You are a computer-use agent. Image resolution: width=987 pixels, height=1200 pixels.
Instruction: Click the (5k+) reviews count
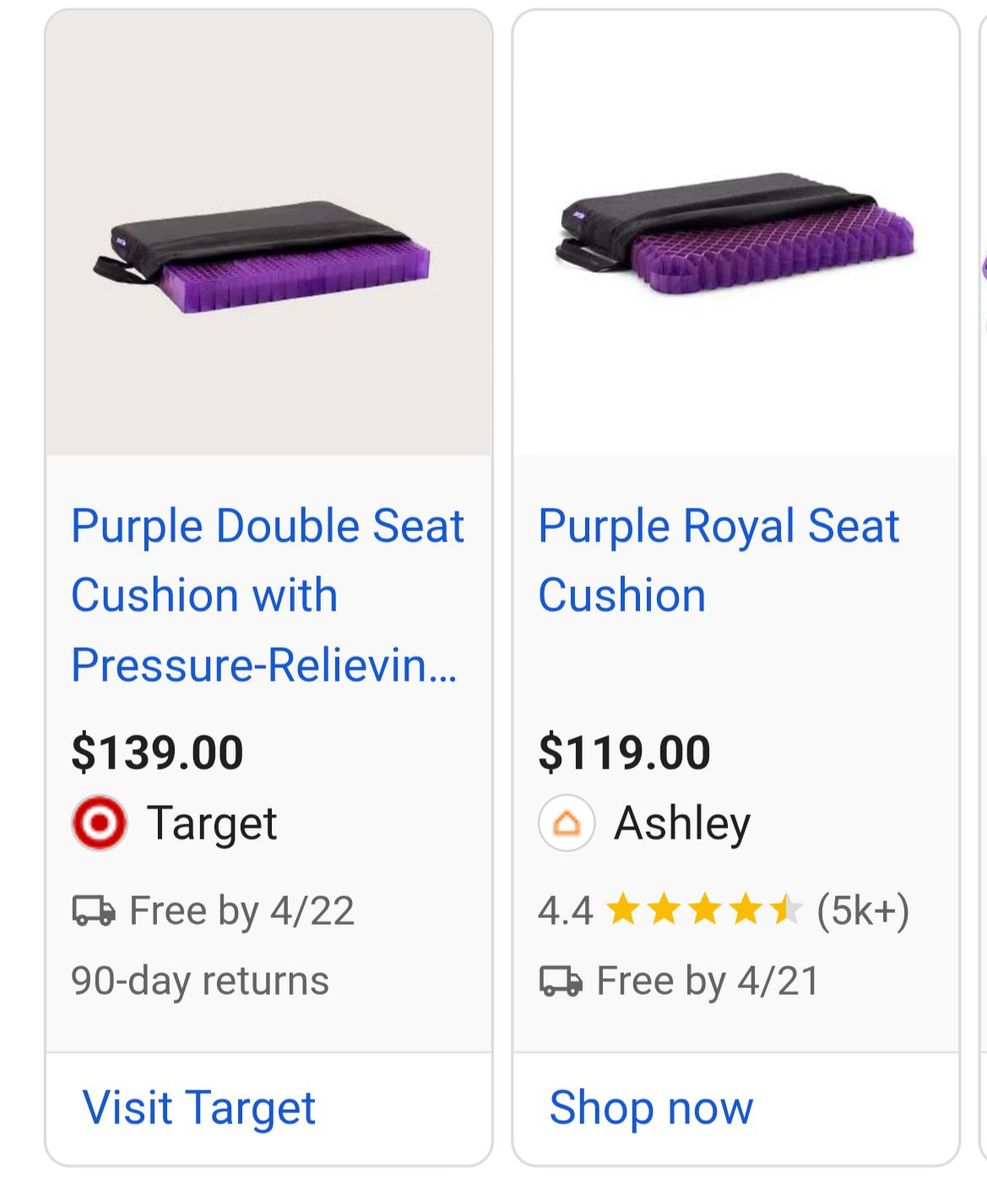863,911
